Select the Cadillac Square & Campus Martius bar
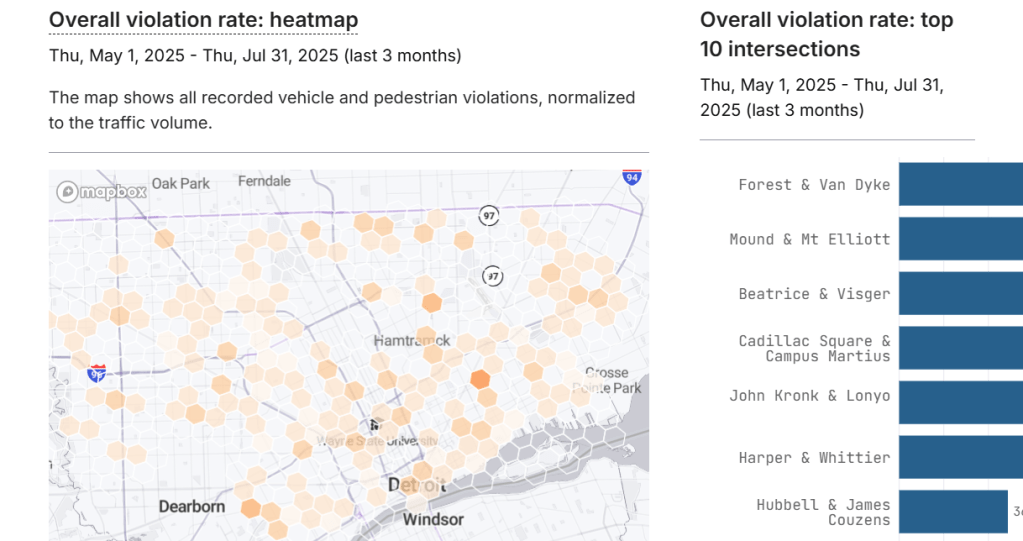This screenshot has height=541, width=1023. (960, 348)
